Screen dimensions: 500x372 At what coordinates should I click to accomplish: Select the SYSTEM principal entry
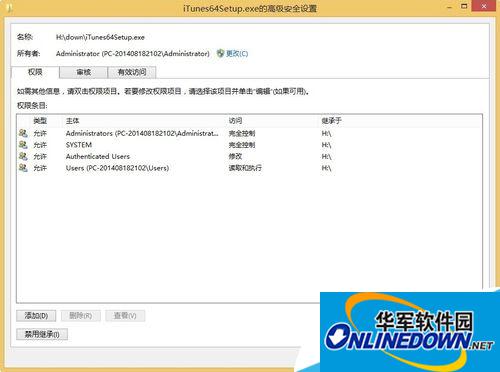point(79,145)
